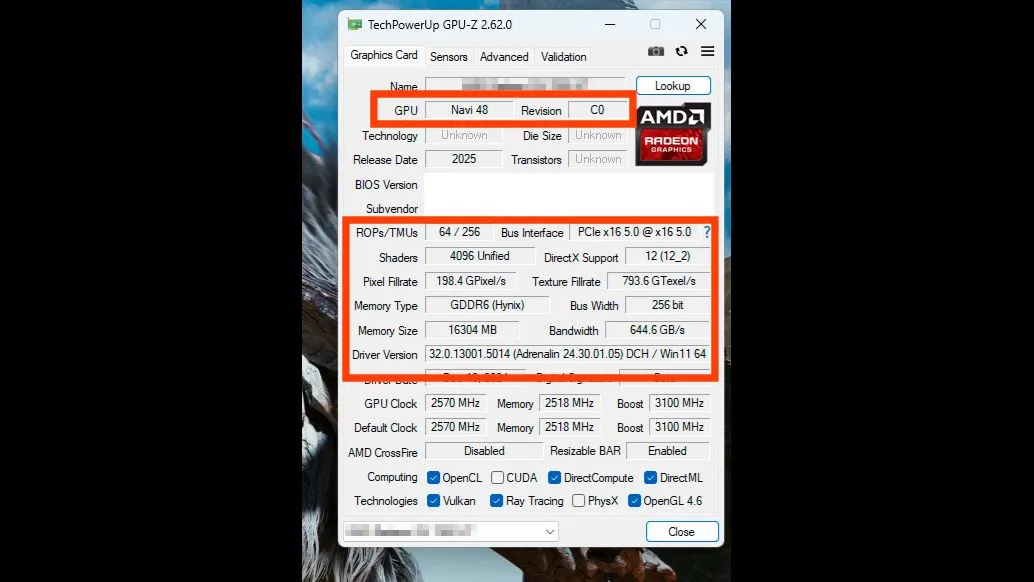Click the Default Clock row Boost 3100 MHz value

coord(679,427)
